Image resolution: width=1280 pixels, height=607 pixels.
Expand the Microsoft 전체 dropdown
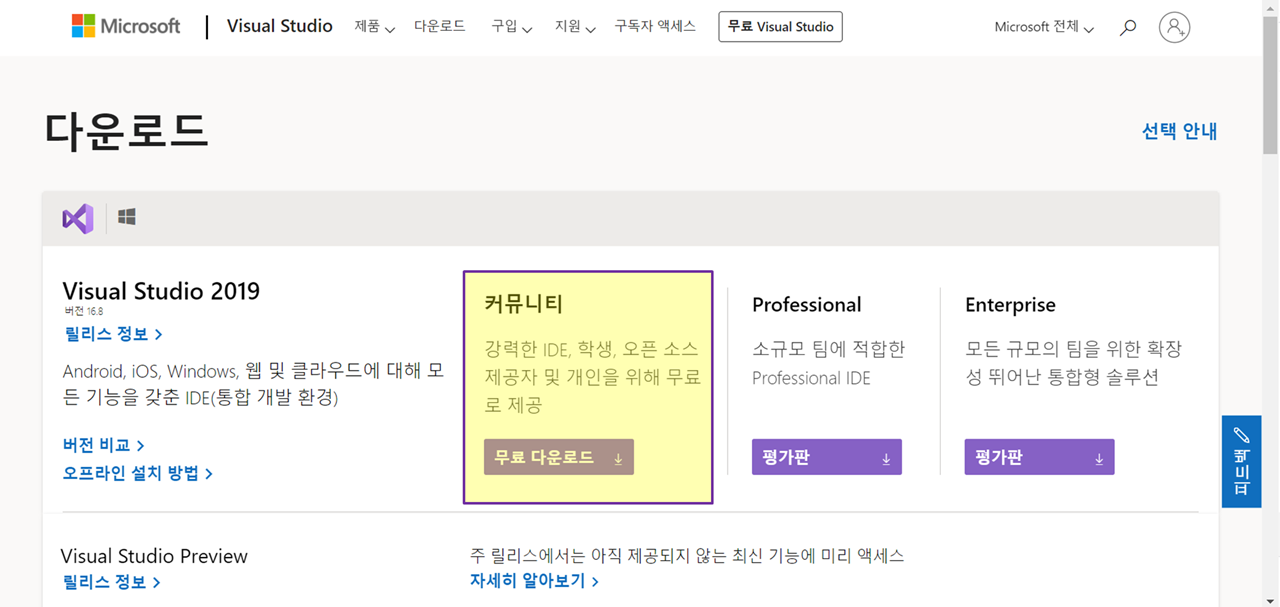coord(1044,28)
